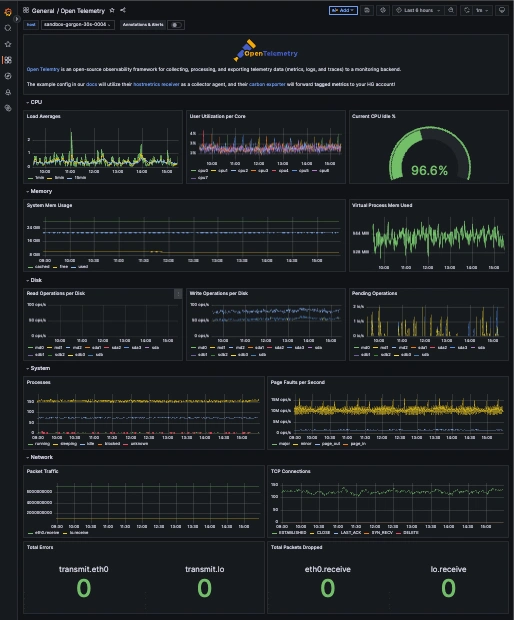Share the Open Telemetry dashboard
The image size is (514, 620).
click(123, 10)
